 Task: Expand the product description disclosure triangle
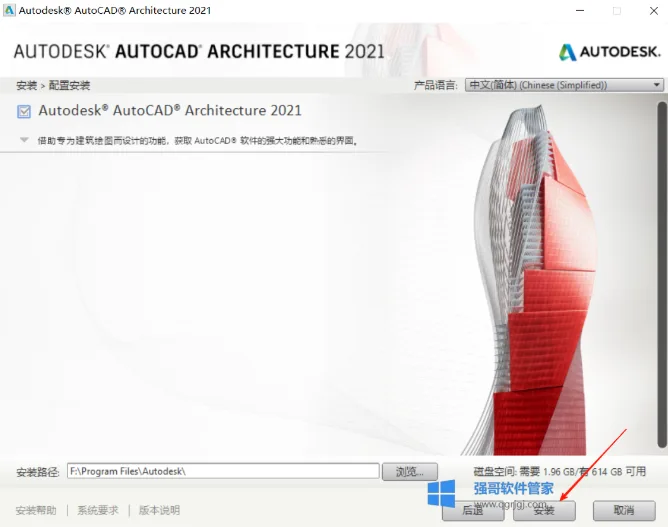pyautogui.click(x=24, y=140)
